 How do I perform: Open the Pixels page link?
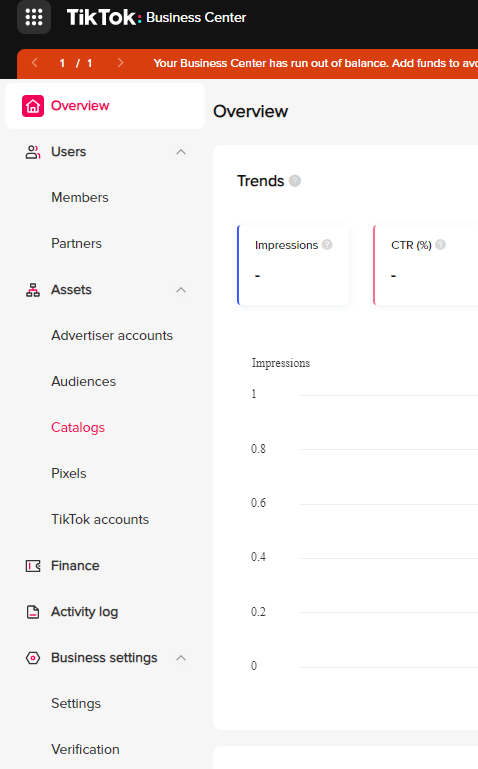click(69, 474)
